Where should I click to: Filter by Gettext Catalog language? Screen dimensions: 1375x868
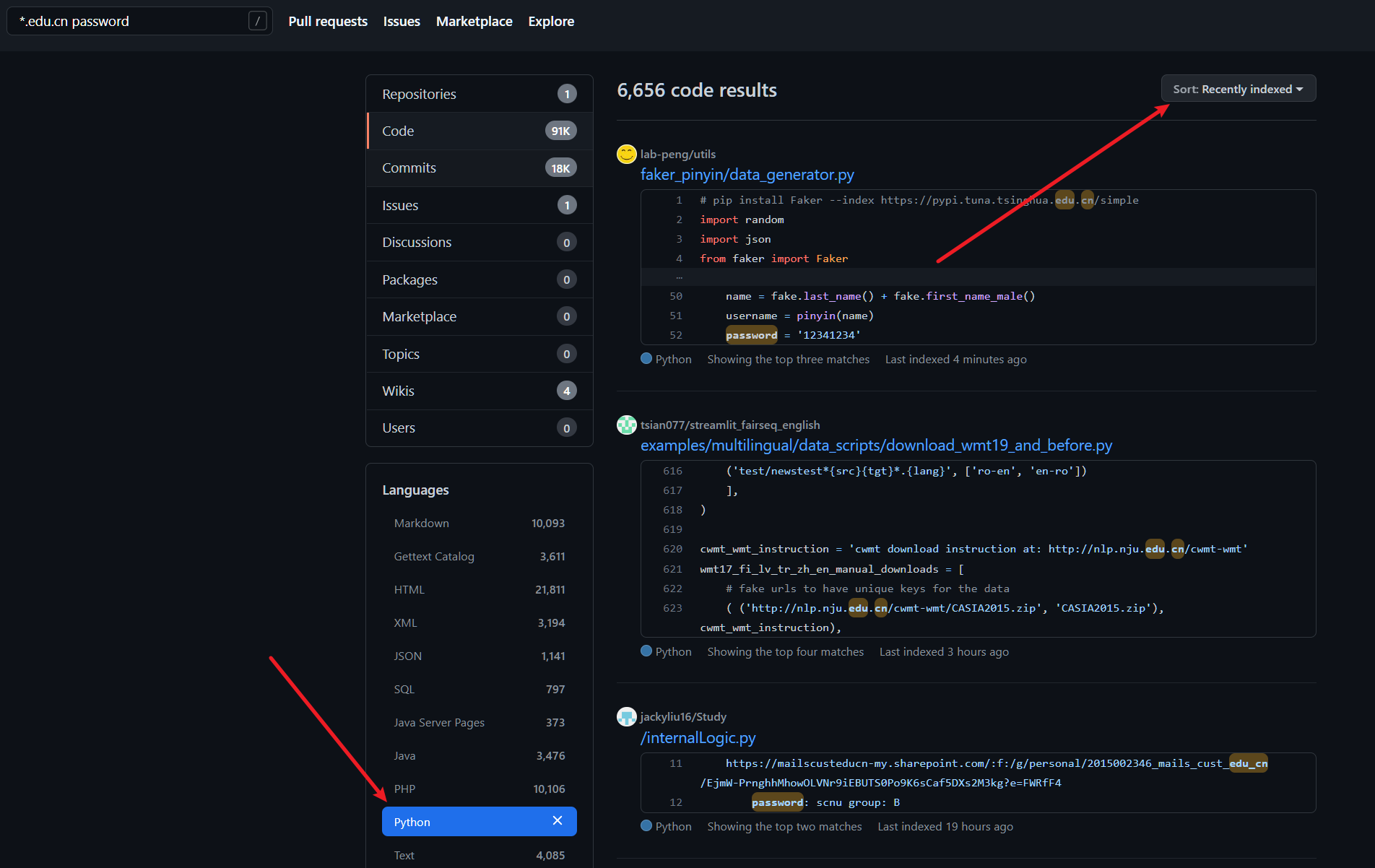[x=480, y=556]
